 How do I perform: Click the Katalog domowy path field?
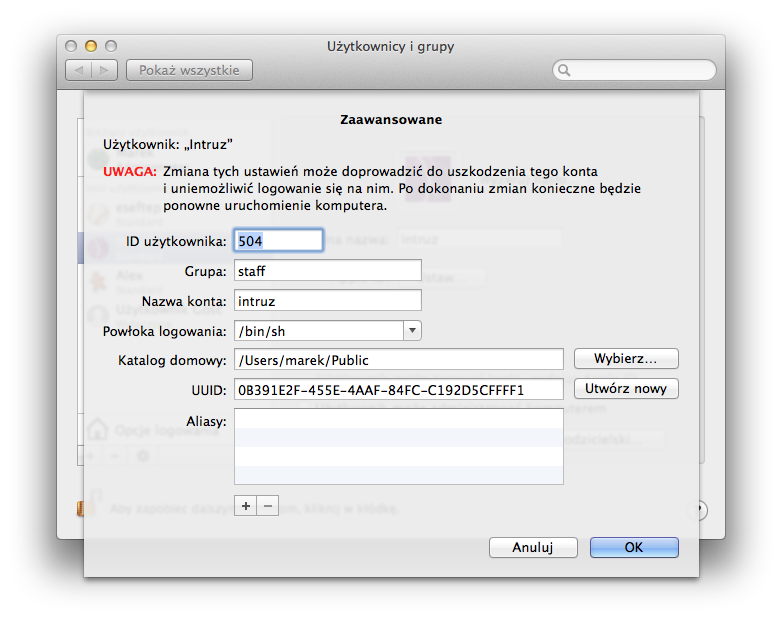(x=399, y=359)
